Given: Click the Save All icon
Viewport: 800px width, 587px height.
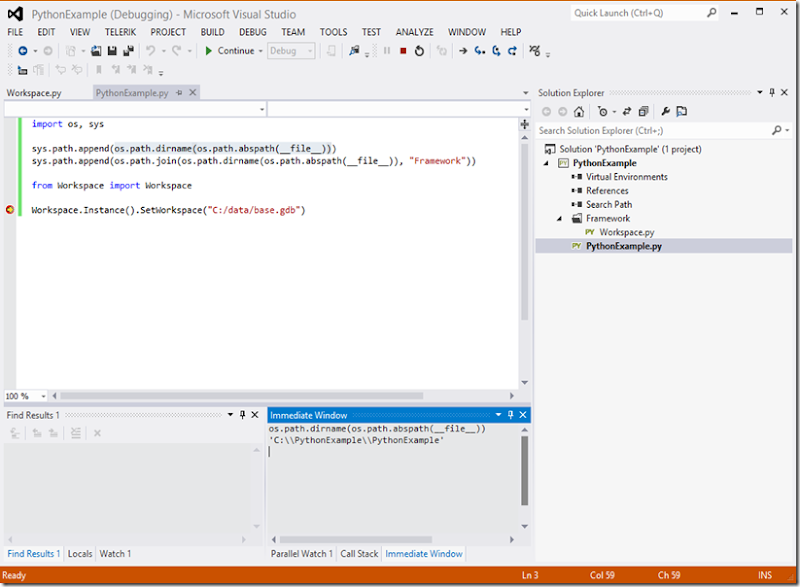Looking at the screenshot, I should [x=129, y=50].
